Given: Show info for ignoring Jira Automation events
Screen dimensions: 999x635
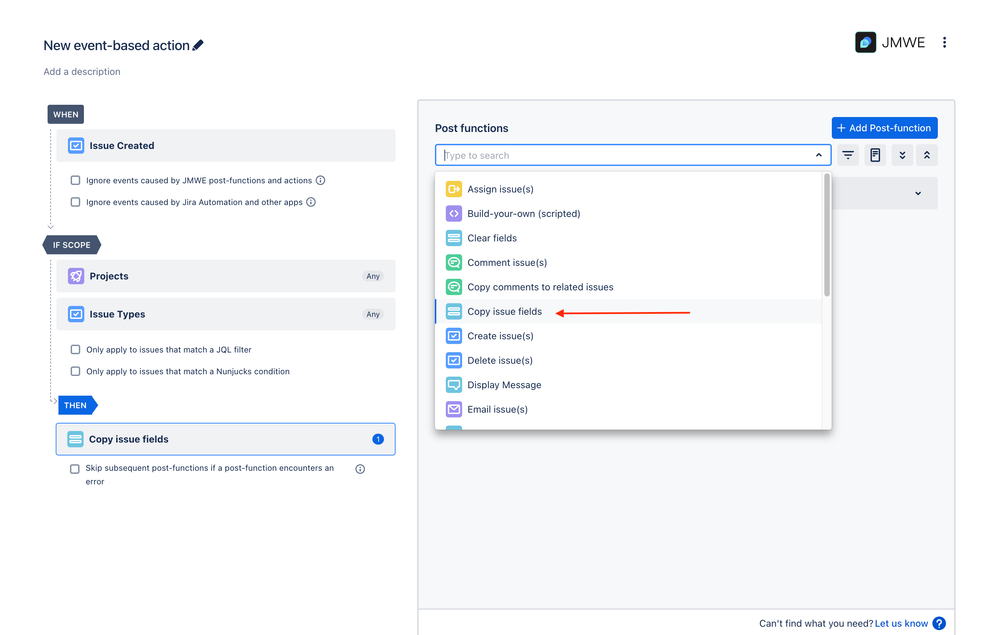Looking at the screenshot, I should click(311, 202).
